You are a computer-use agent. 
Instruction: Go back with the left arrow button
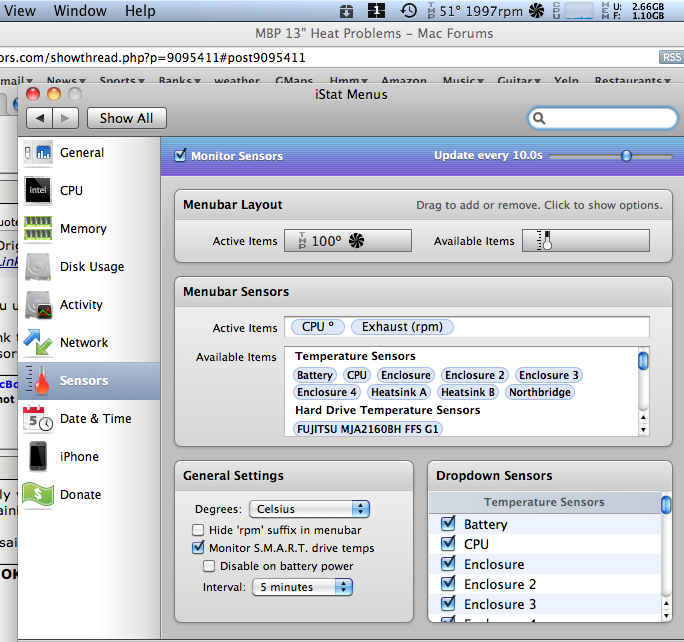click(40, 118)
